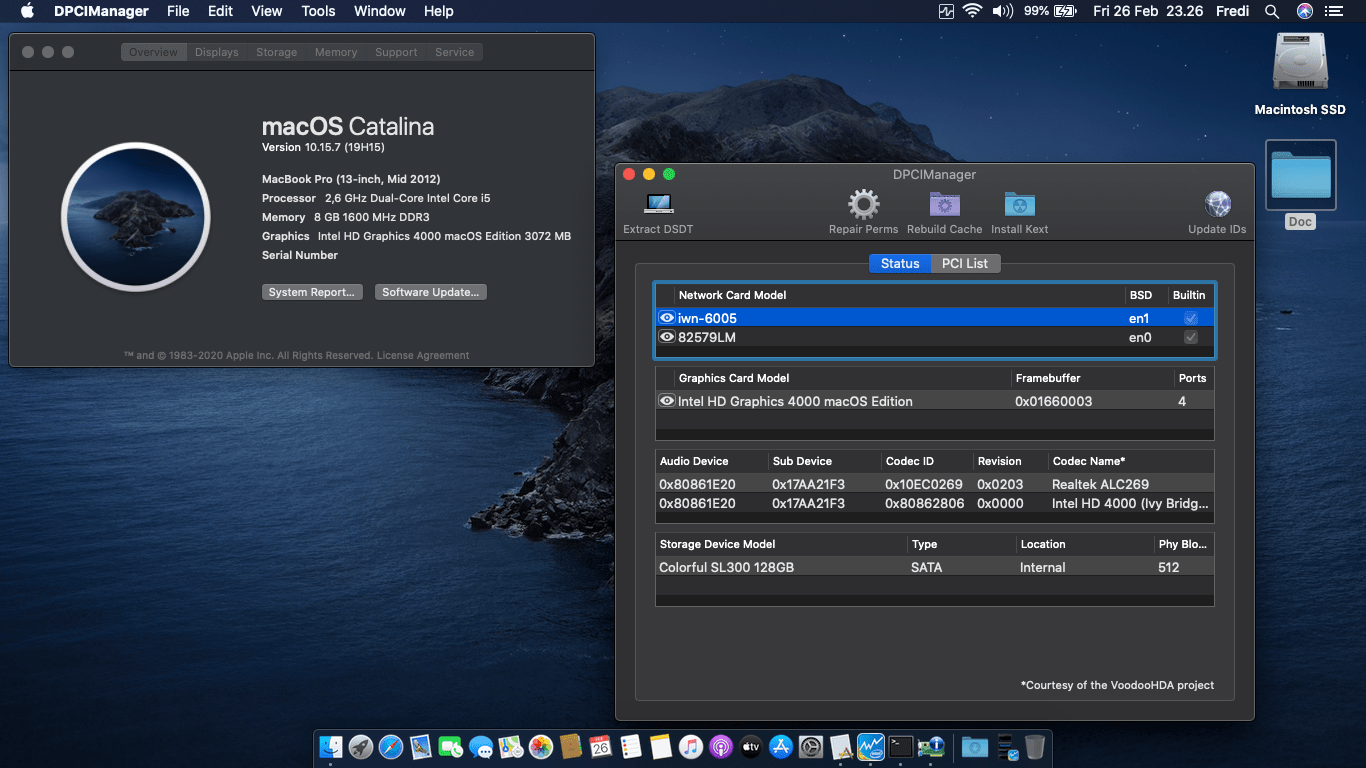The width and height of the screenshot is (1366, 768).
Task: Select the Realtek ALC269 audio row
Action: click(934, 484)
